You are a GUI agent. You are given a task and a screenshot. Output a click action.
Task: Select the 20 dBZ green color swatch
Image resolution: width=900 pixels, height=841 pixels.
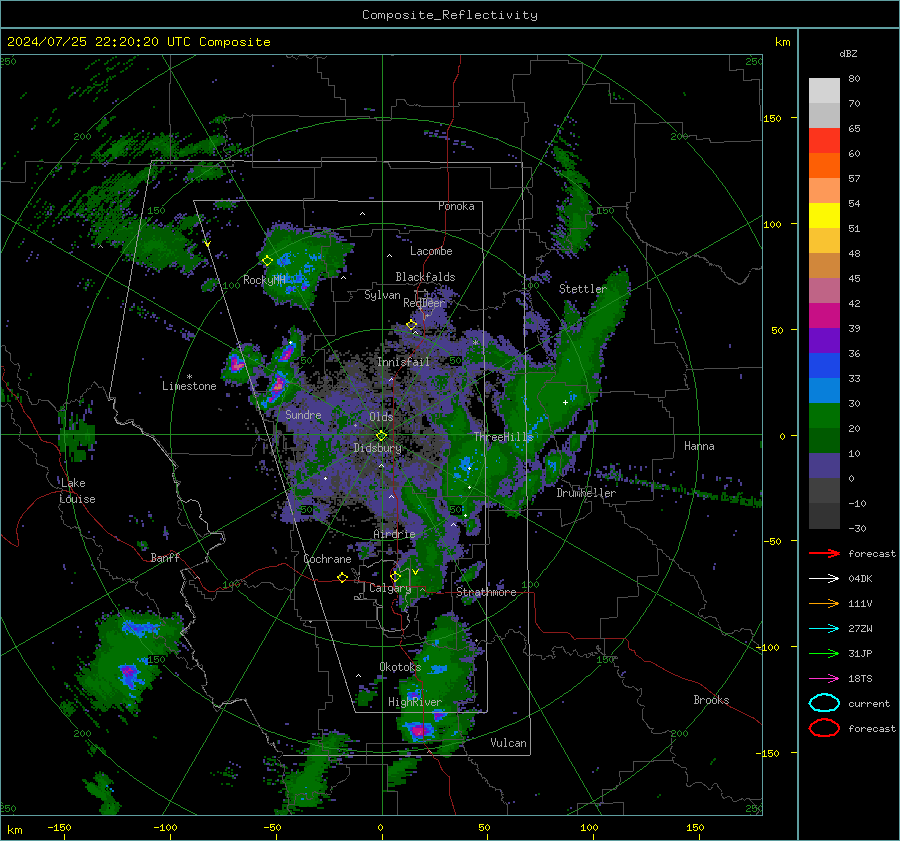[824, 441]
